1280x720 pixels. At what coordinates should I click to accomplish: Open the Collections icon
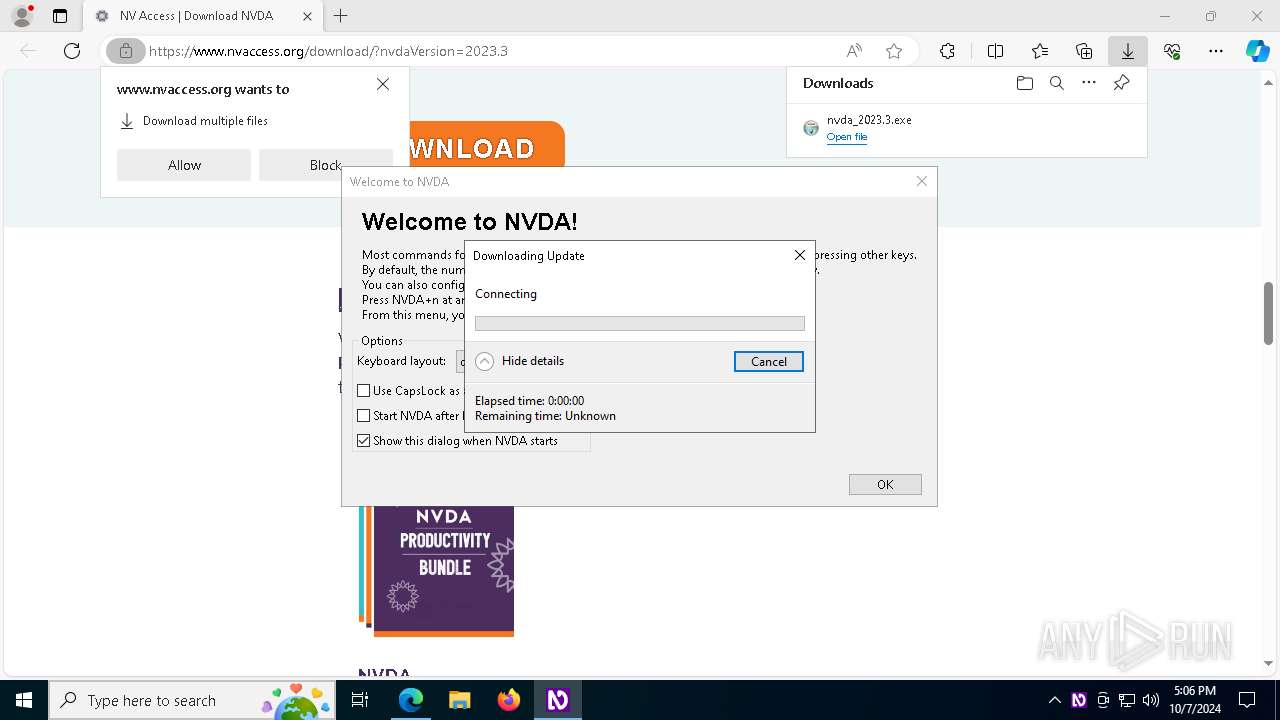pos(1084,51)
